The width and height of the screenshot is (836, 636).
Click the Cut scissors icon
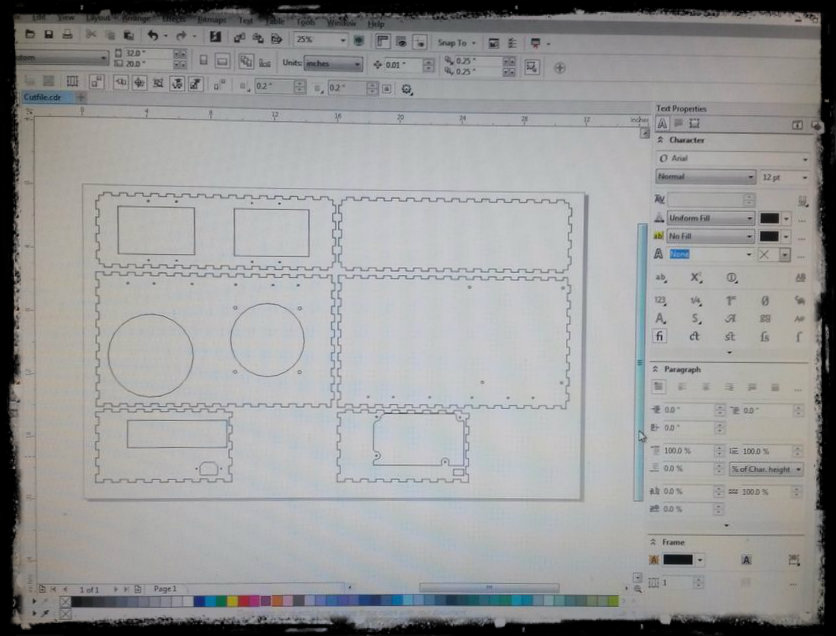coord(91,35)
